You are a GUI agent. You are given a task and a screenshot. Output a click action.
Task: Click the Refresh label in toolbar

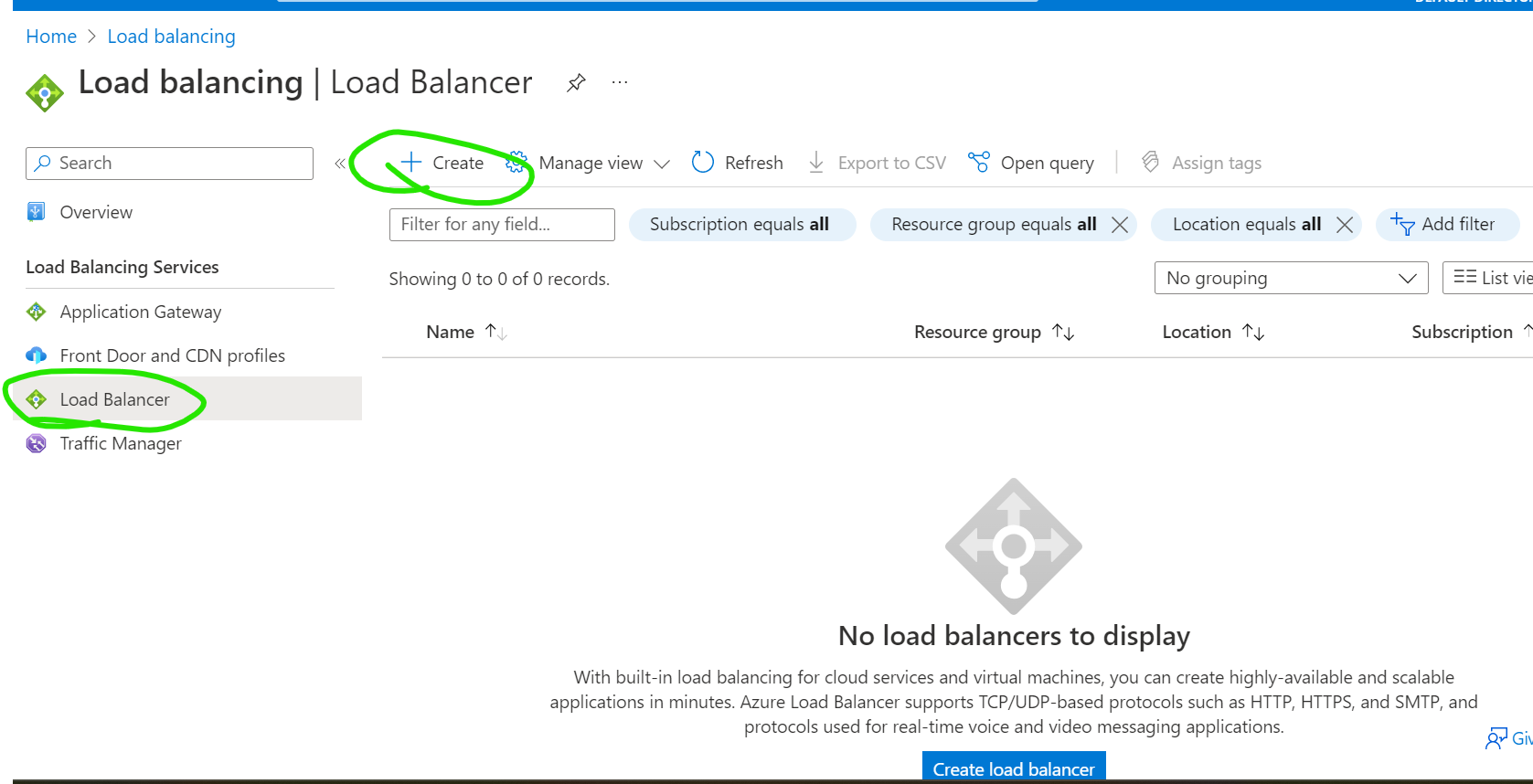(754, 163)
